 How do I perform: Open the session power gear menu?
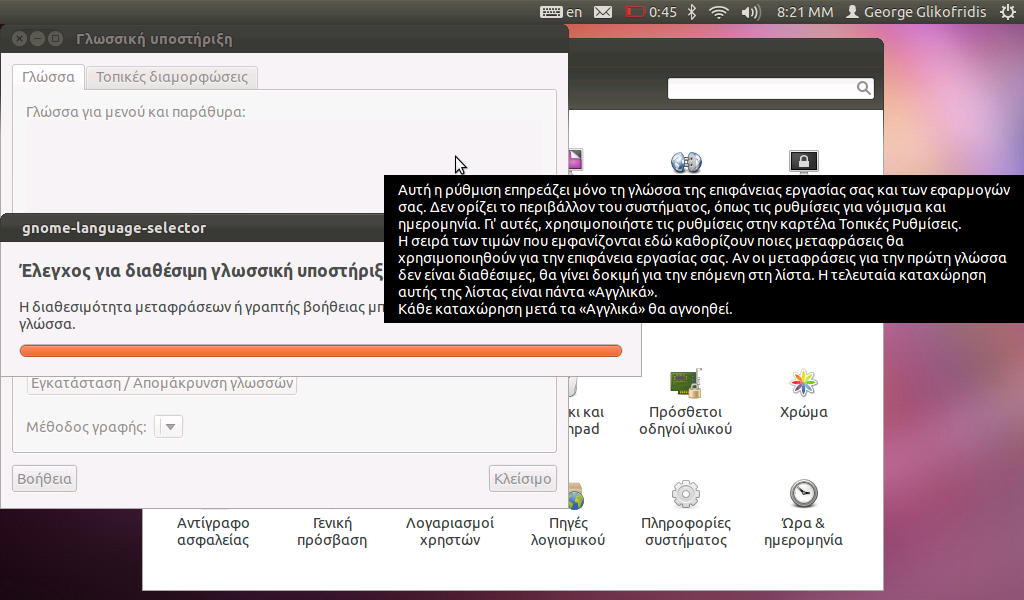(1008, 12)
